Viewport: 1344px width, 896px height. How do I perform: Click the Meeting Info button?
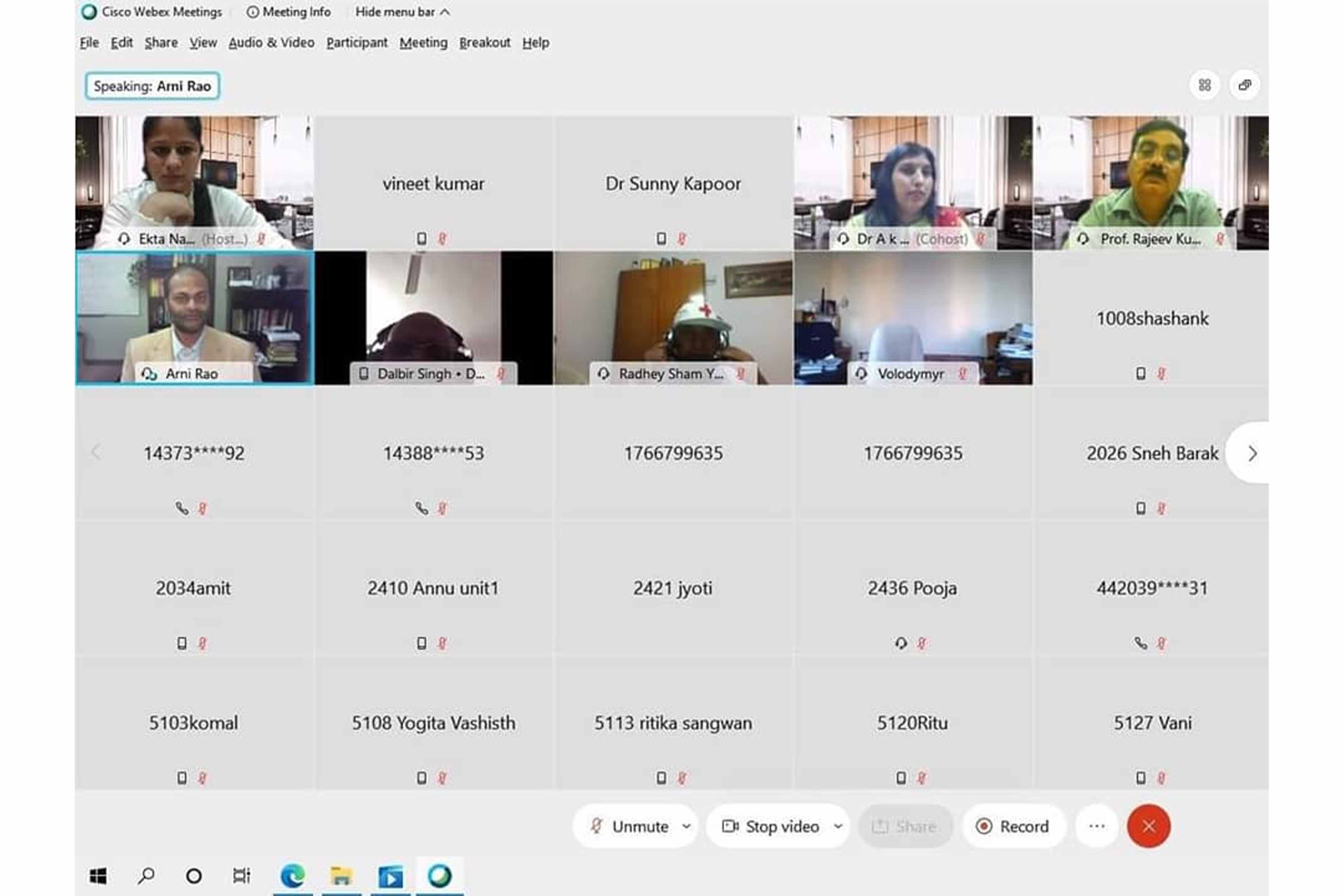click(x=289, y=12)
